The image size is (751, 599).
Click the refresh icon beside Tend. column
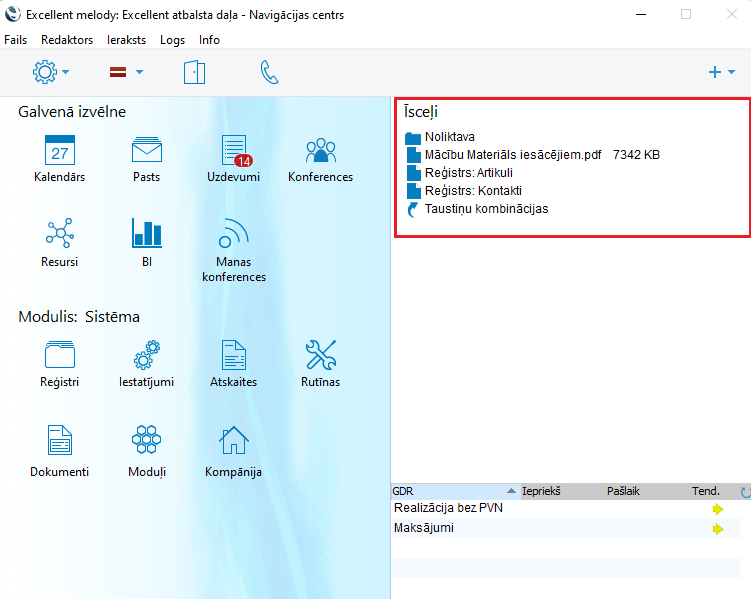tap(744, 492)
